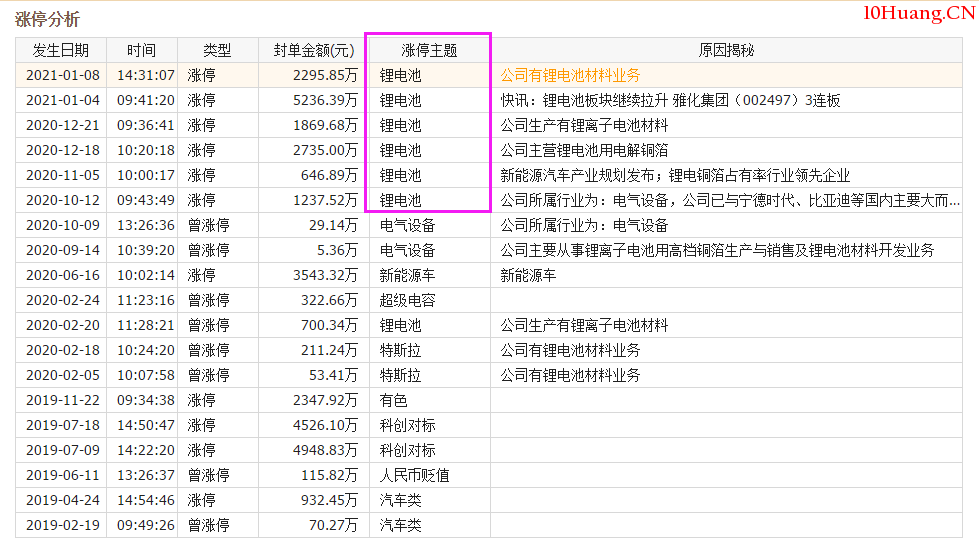Click the reason mentioning 雅化集团(002497)3连板

(670, 101)
